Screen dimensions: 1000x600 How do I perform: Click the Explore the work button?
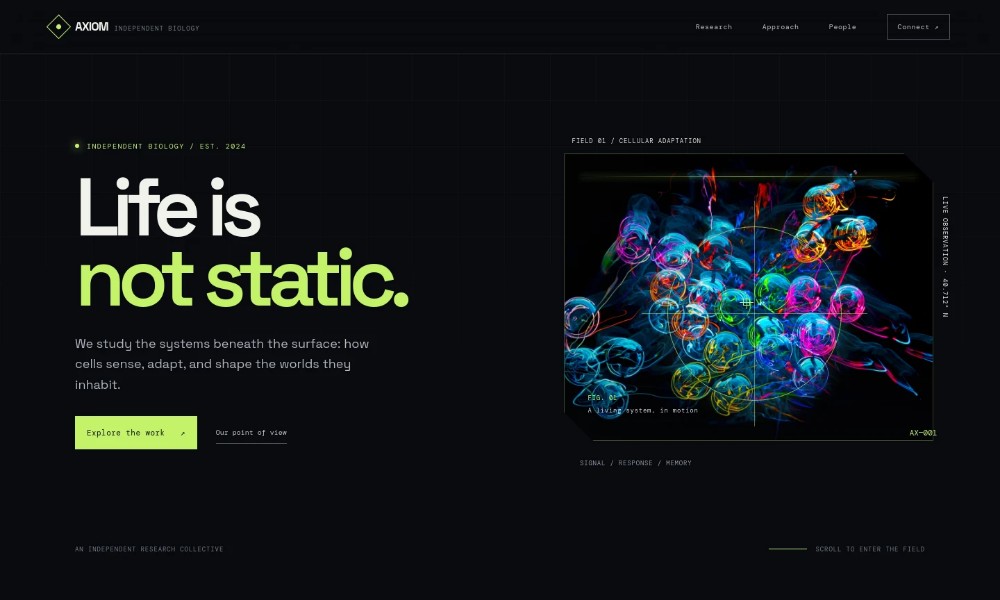136,432
